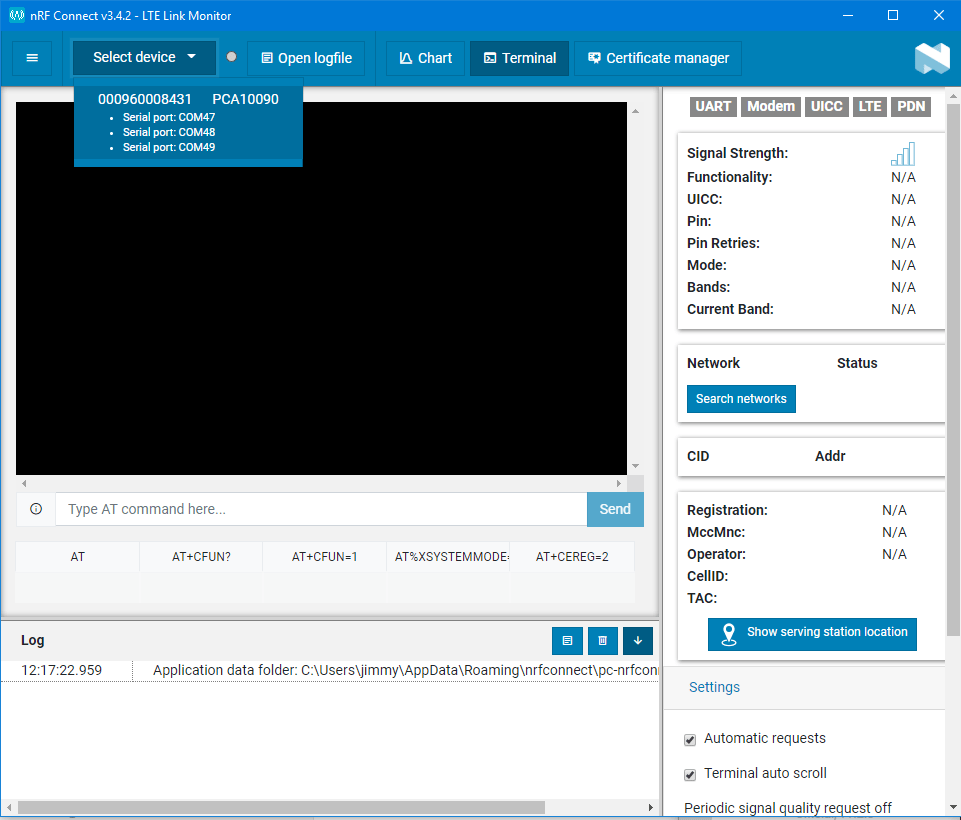Disable Terminal auto scroll checkbox

tap(690, 774)
